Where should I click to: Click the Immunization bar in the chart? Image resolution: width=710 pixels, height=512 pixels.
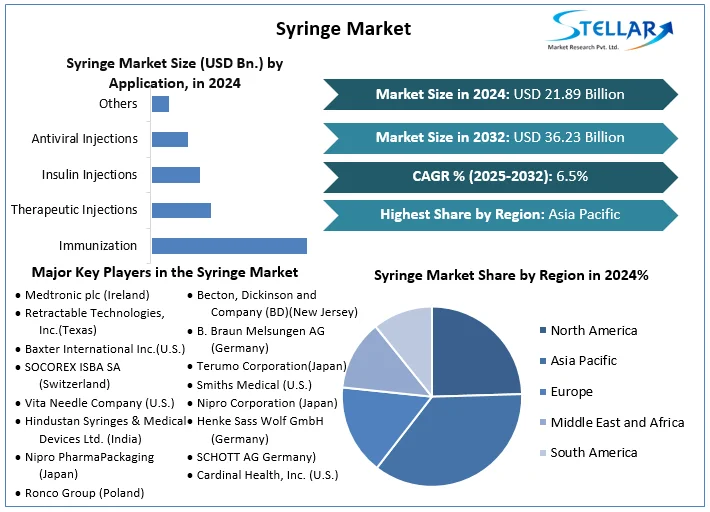pyautogui.click(x=229, y=245)
